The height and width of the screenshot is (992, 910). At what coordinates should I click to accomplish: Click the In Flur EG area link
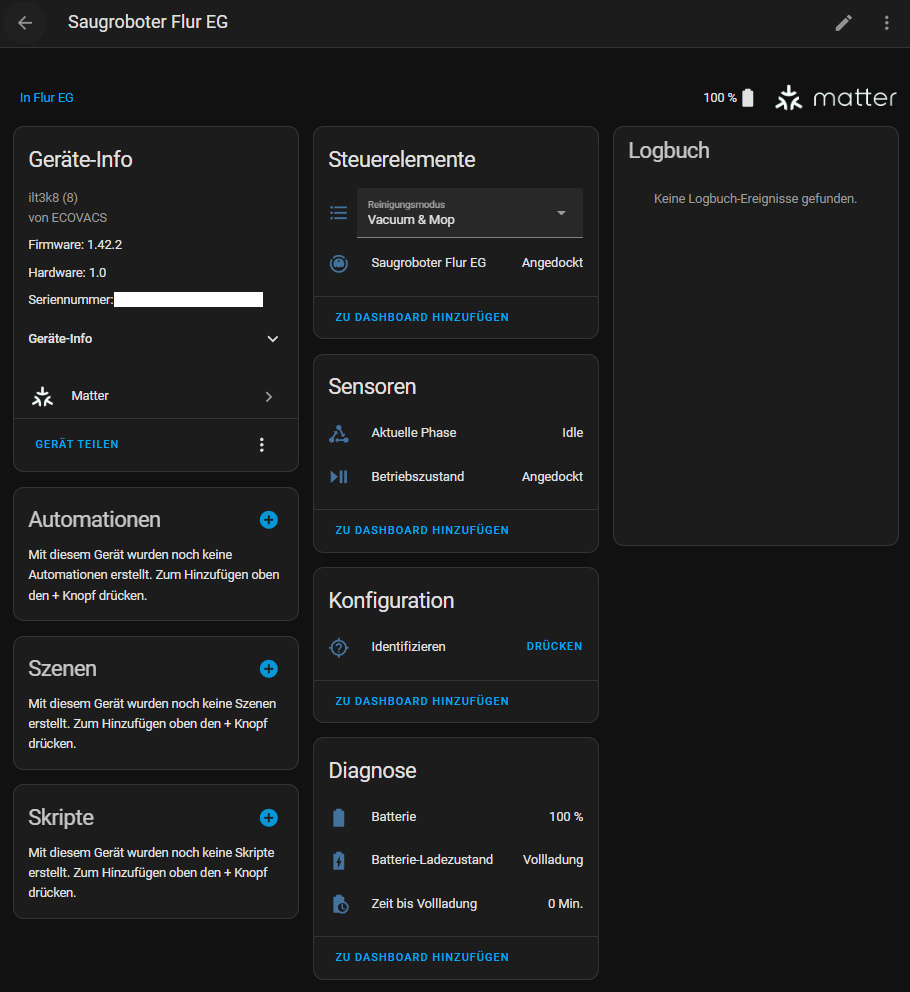click(x=47, y=98)
